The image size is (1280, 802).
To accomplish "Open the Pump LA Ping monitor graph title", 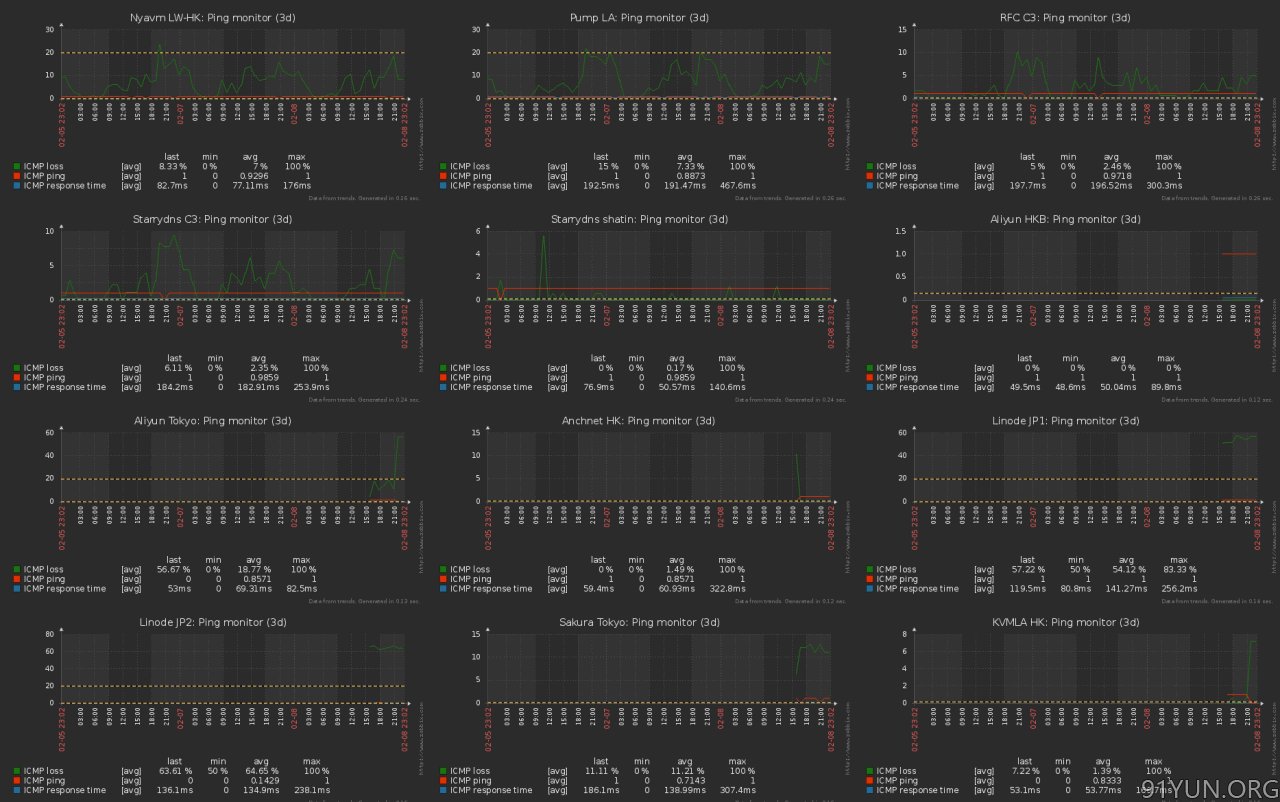I will pyautogui.click(x=639, y=18).
